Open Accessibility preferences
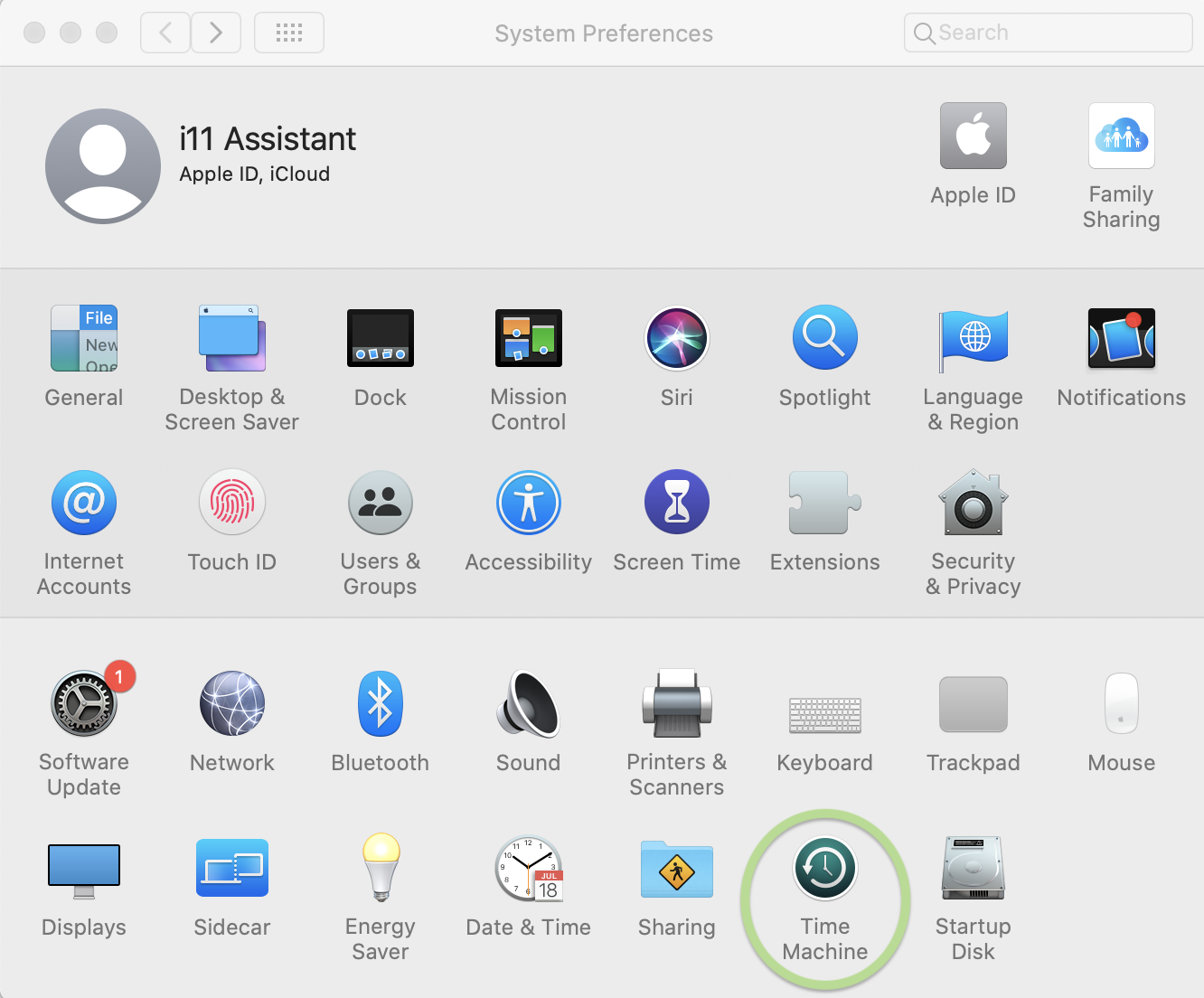Screen dimensions: 1204x998 (x=529, y=503)
